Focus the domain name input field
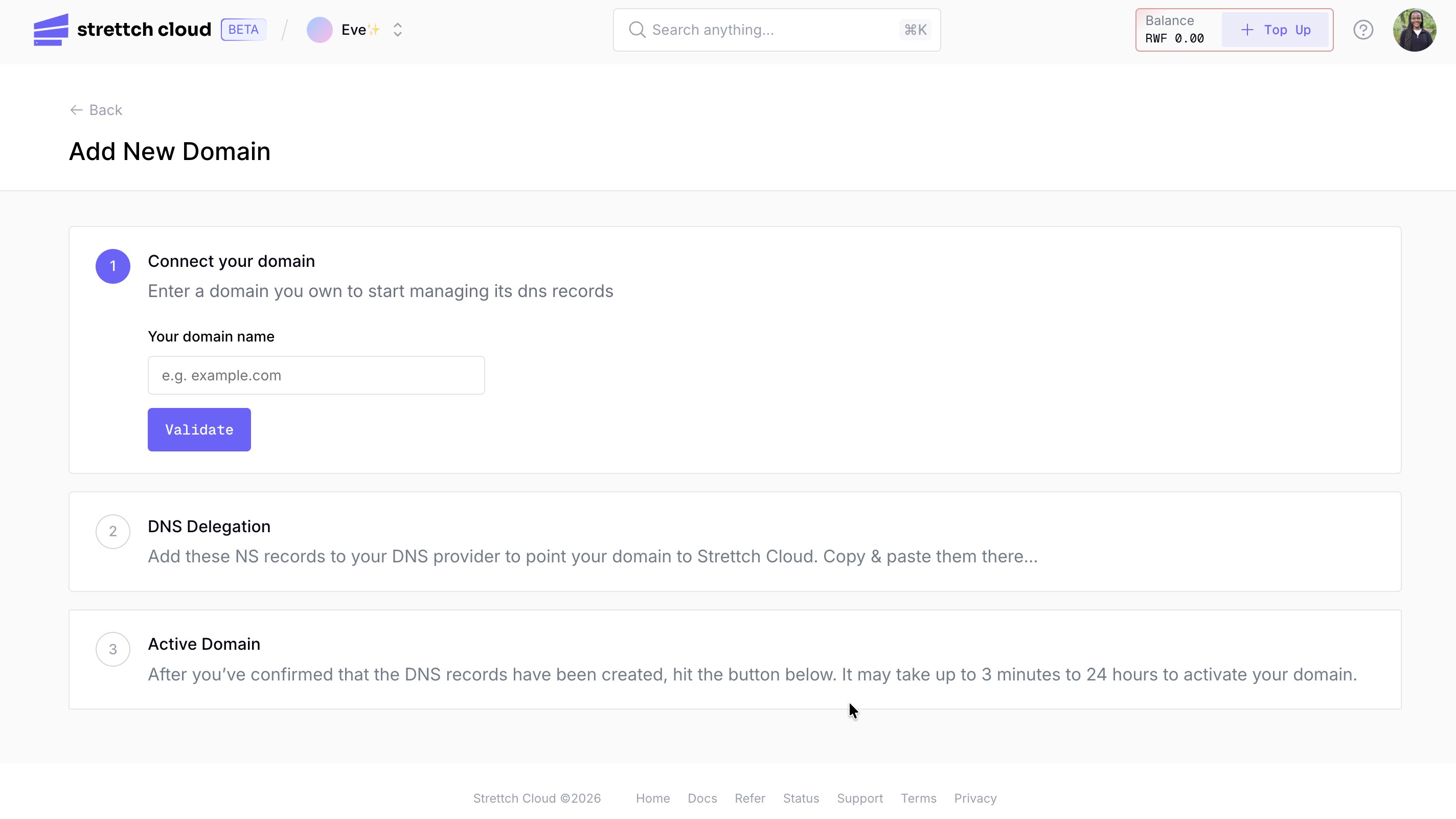The height and width of the screenshot is (819, 1456). 316,375
